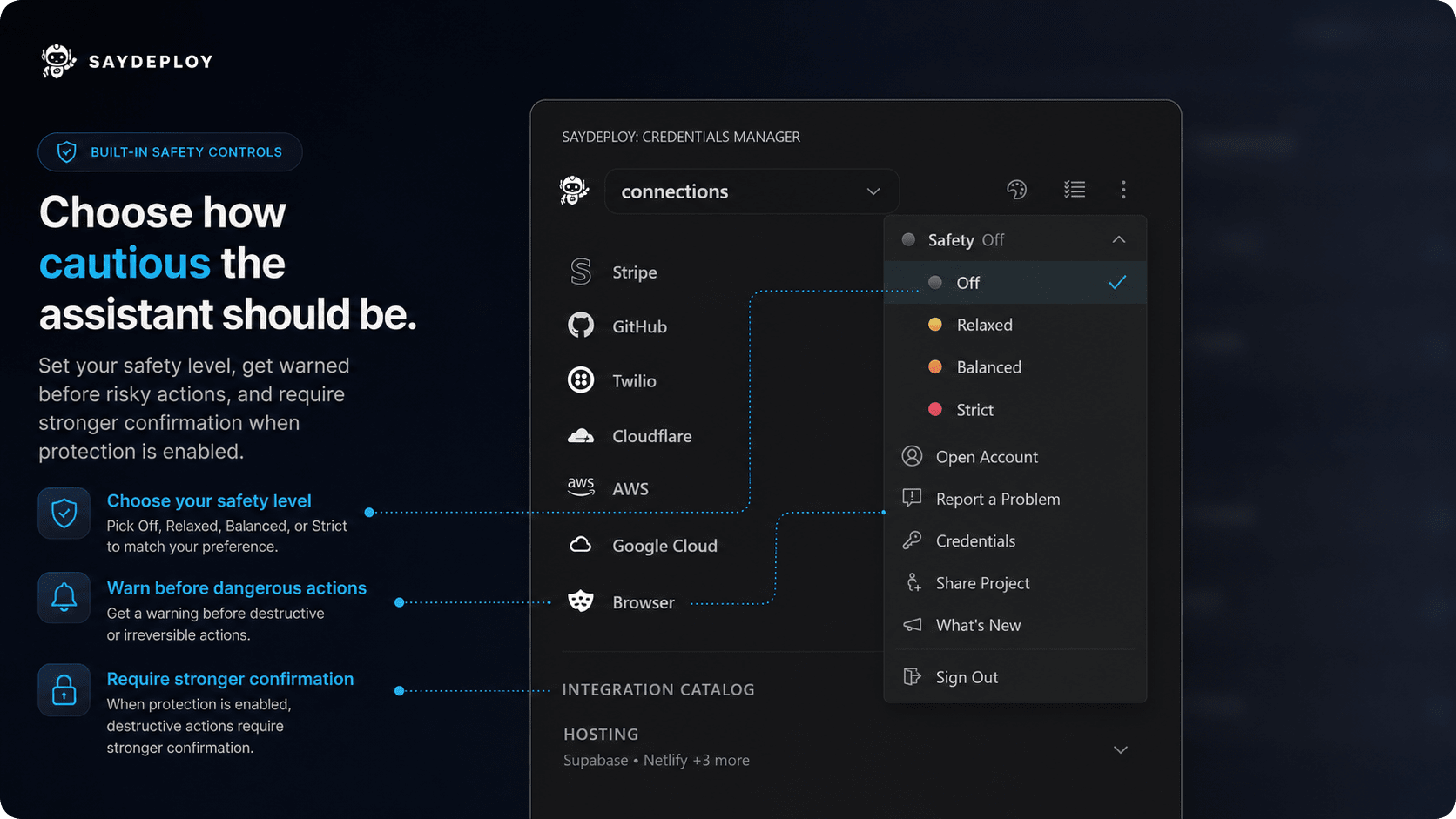Click the Sign Out door icon

click(x=912, y=676)
